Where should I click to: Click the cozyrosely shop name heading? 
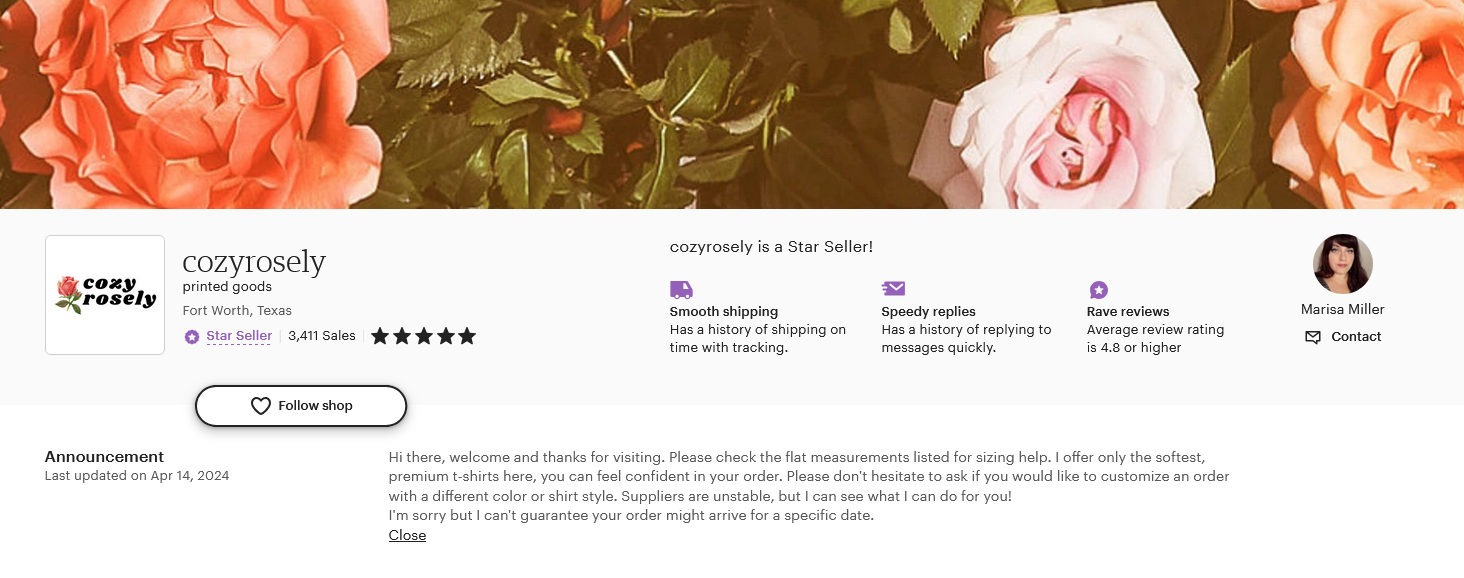254,262
